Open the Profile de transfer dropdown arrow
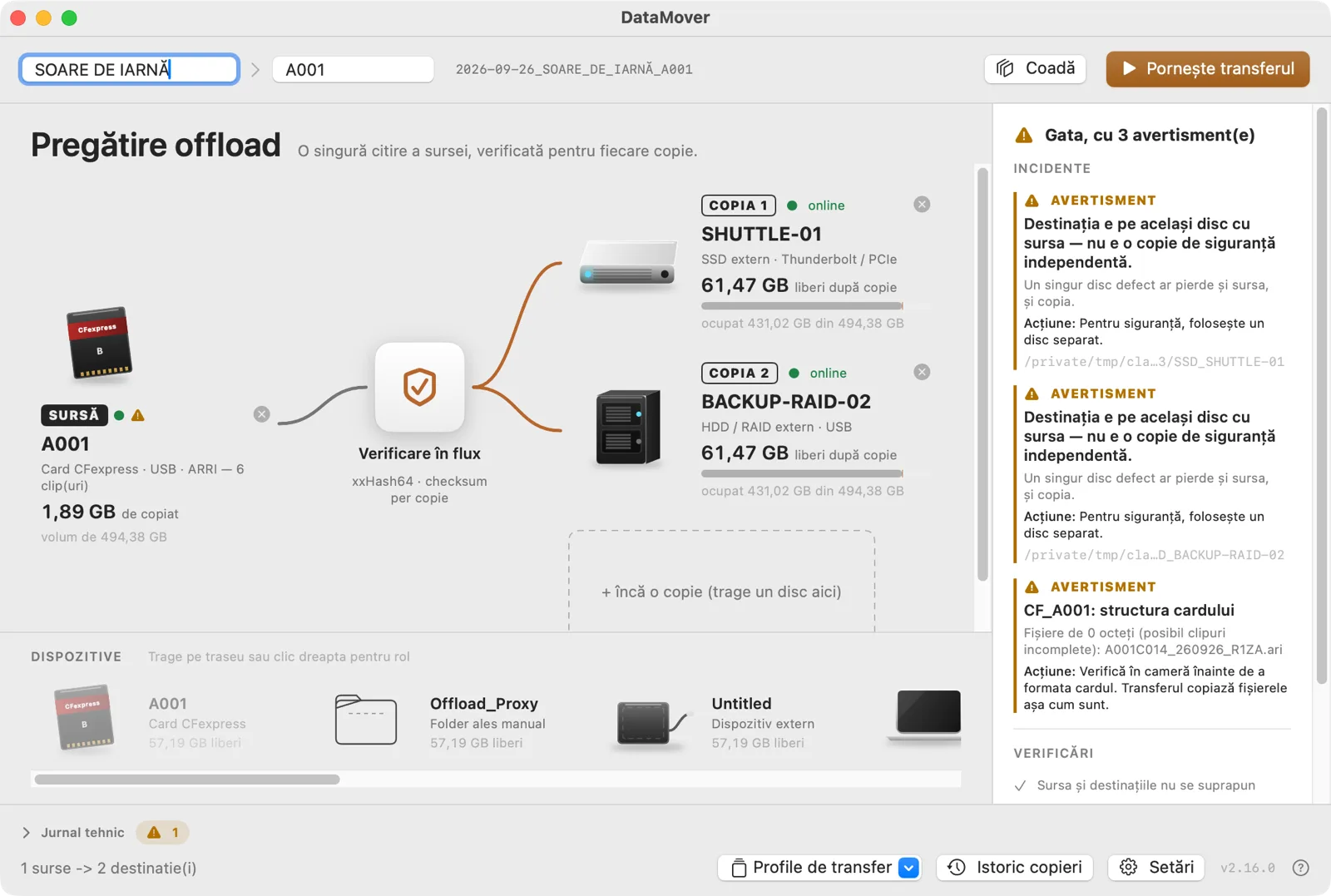1331x896 pixels. tap(909, 868)
